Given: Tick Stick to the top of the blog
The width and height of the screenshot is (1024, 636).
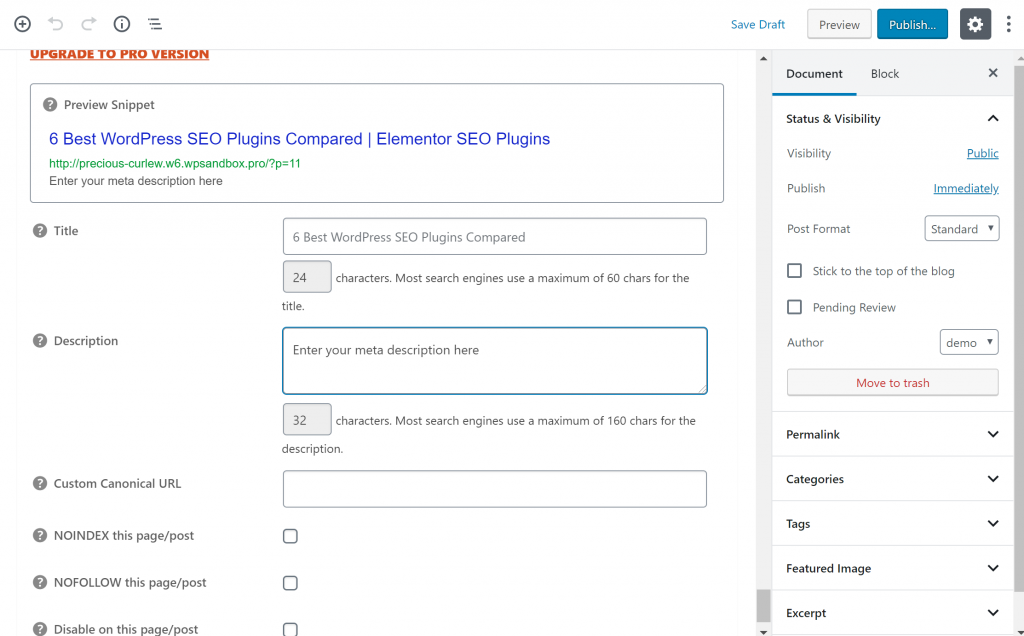Looking at the screenshot, I should point(795,271).
